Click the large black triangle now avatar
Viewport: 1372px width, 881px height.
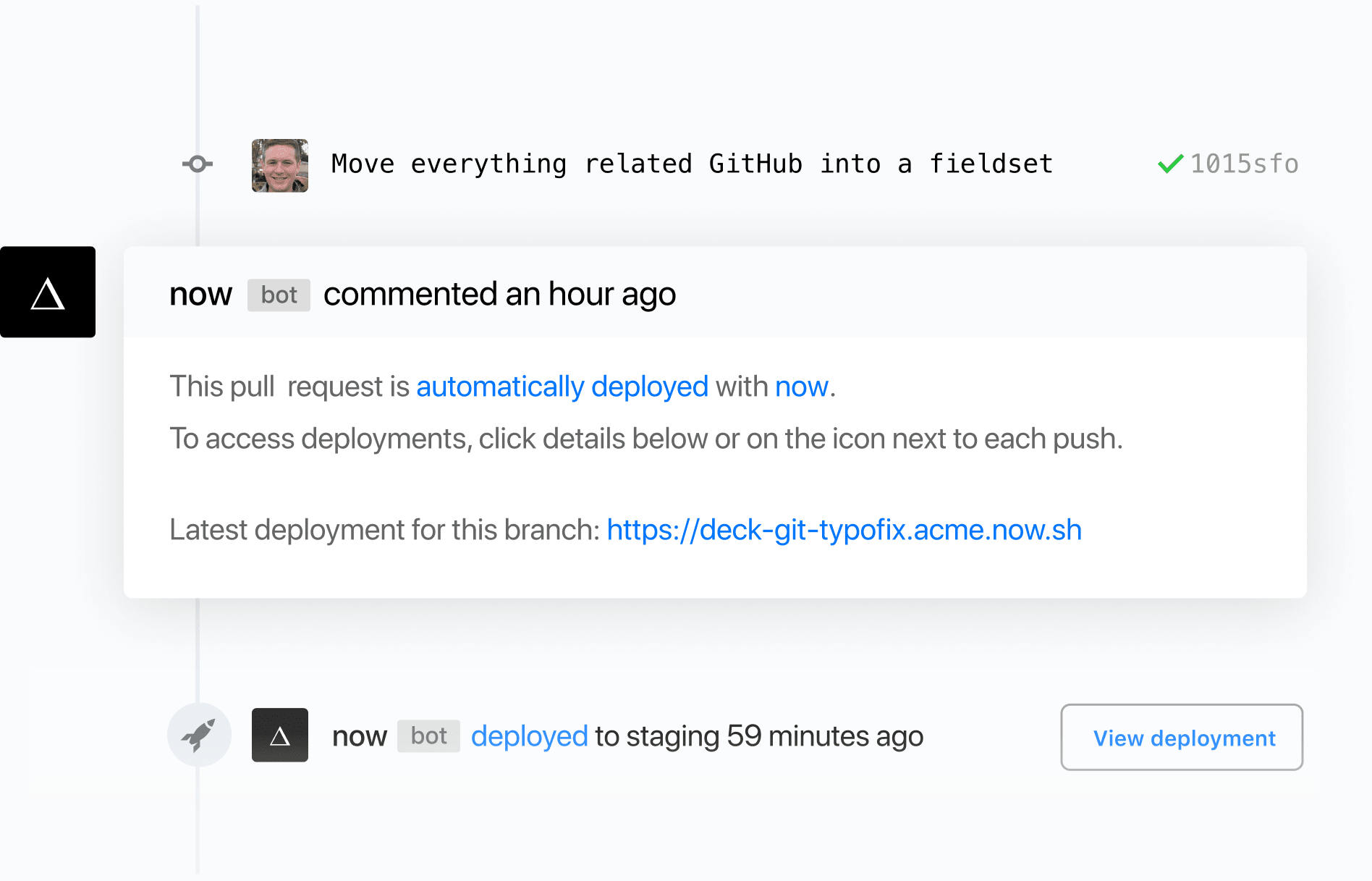48,292
